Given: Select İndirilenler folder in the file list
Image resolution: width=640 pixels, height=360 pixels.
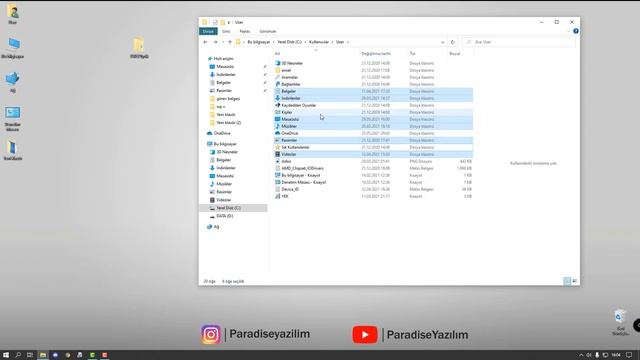Looking at the screenshot, I should click(374, 98).
